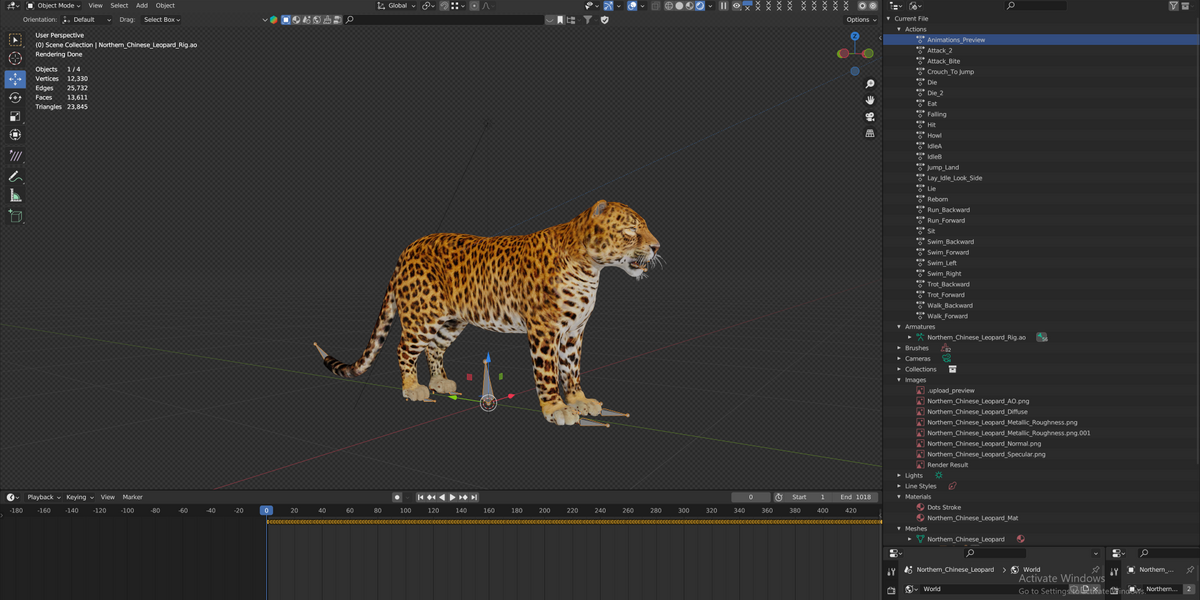Open the Select Box drag dropdown
This screenshot has height=600, width=1200.
[160, 20]
